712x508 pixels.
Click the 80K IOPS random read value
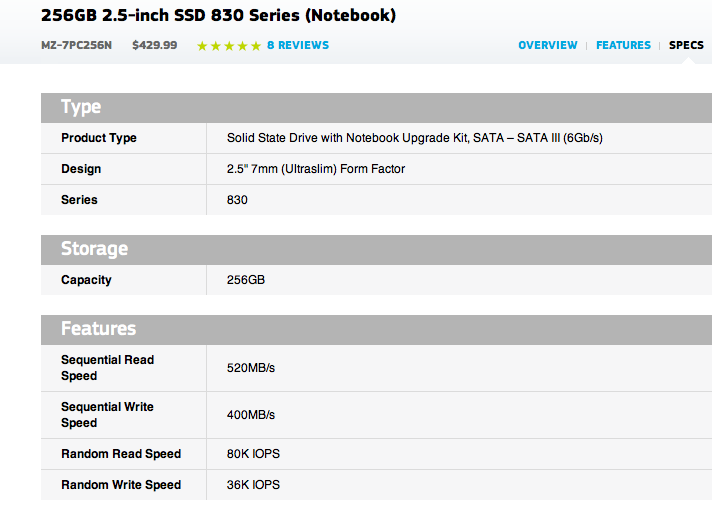tap(253, 454)
